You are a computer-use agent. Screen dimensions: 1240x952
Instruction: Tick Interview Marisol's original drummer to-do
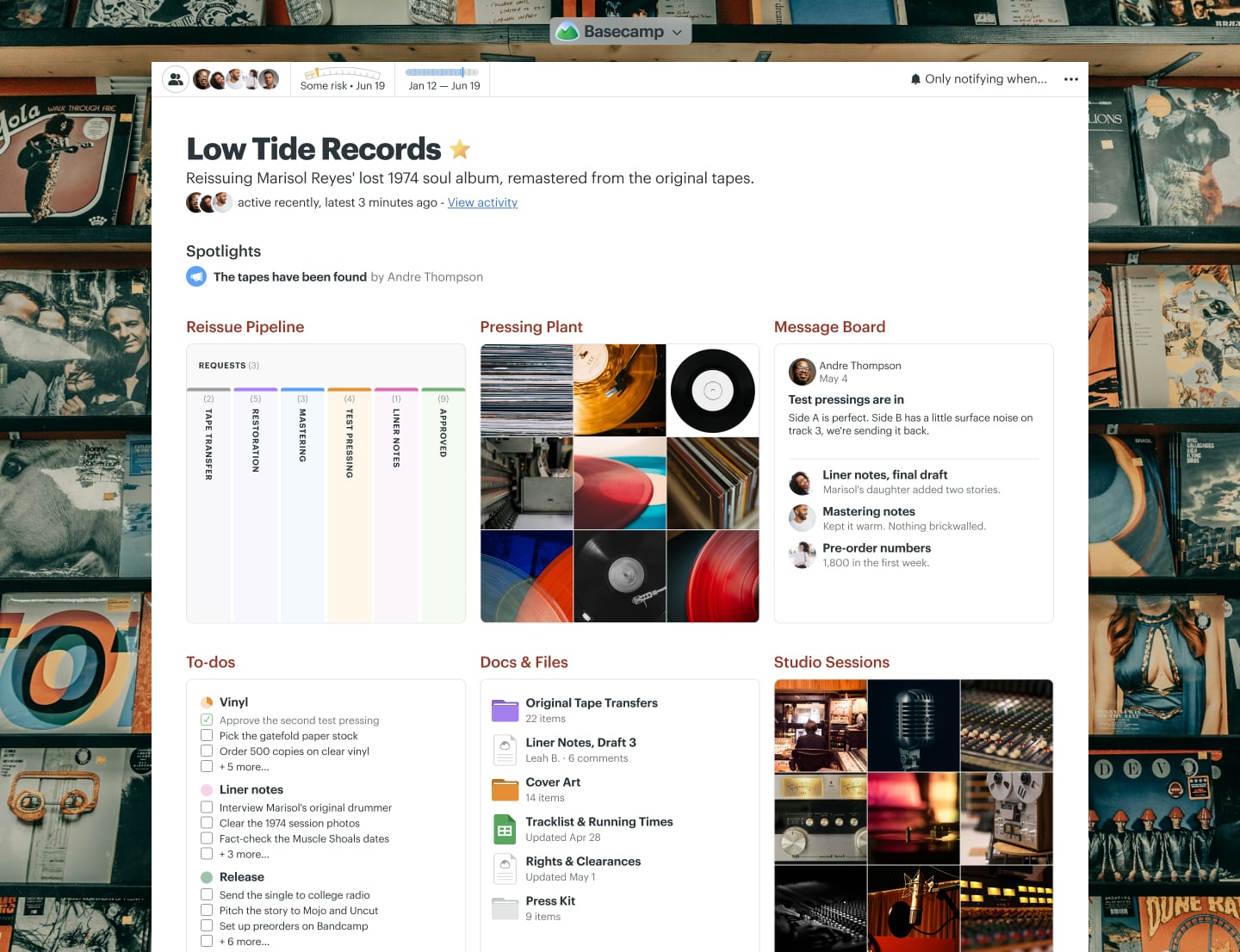click(x=207, y=807)
